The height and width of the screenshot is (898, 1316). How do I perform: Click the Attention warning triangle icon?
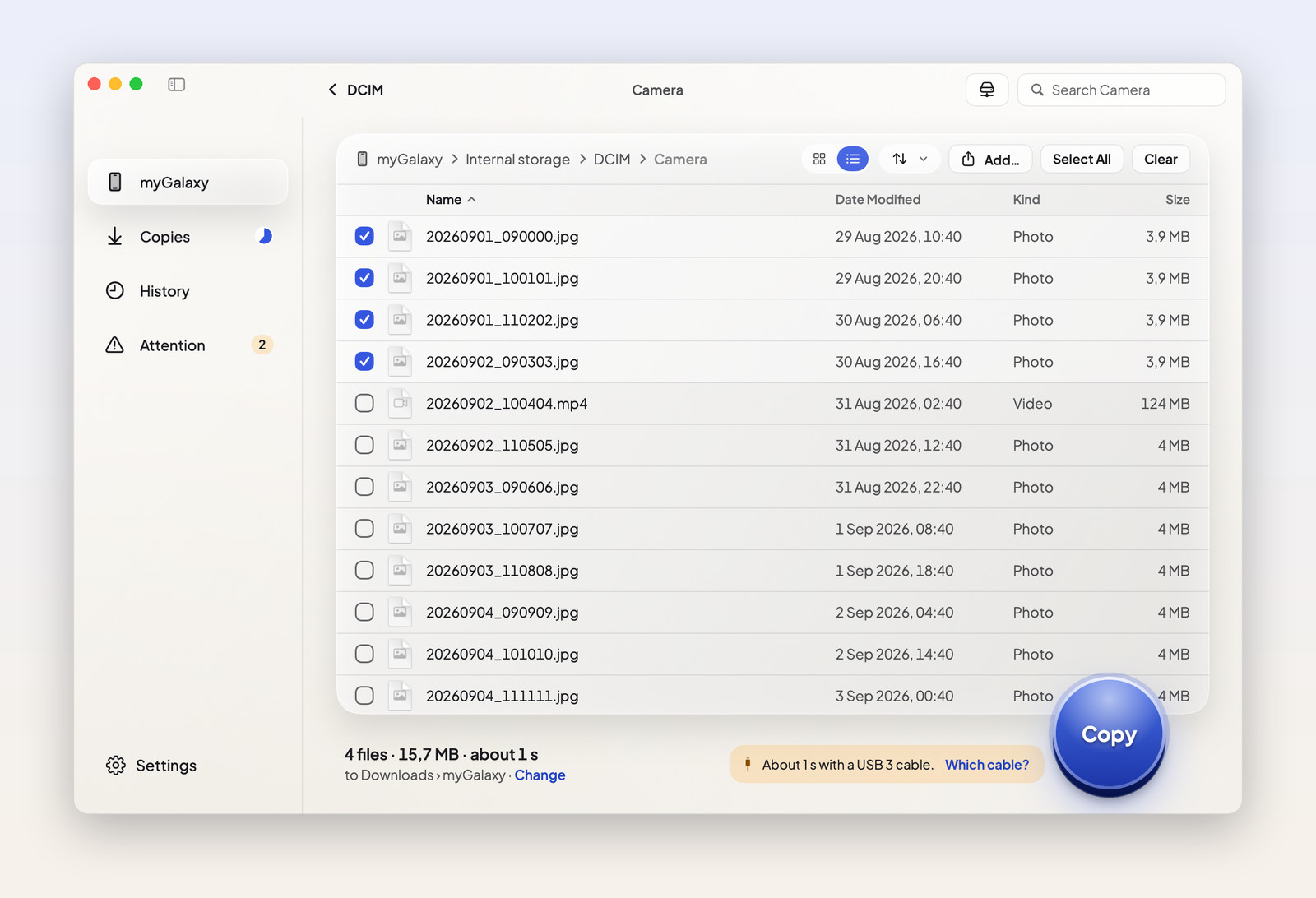coord(115,345)
